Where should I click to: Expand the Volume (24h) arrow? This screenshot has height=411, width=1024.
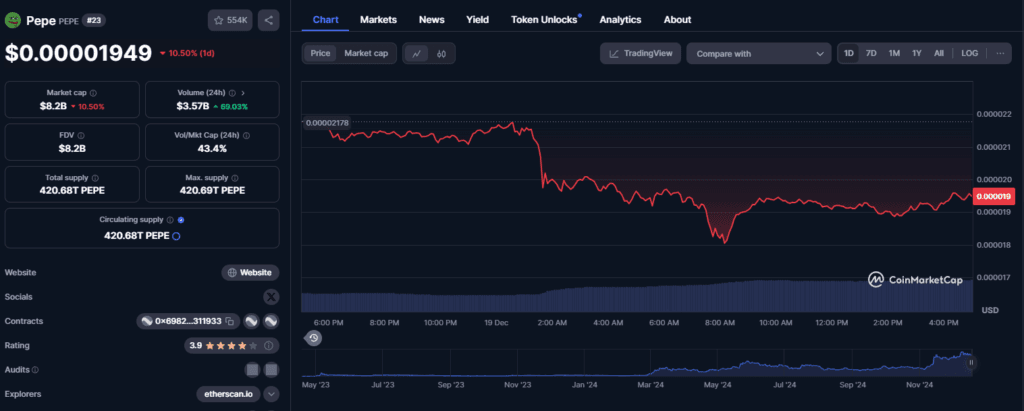(244, 93)
